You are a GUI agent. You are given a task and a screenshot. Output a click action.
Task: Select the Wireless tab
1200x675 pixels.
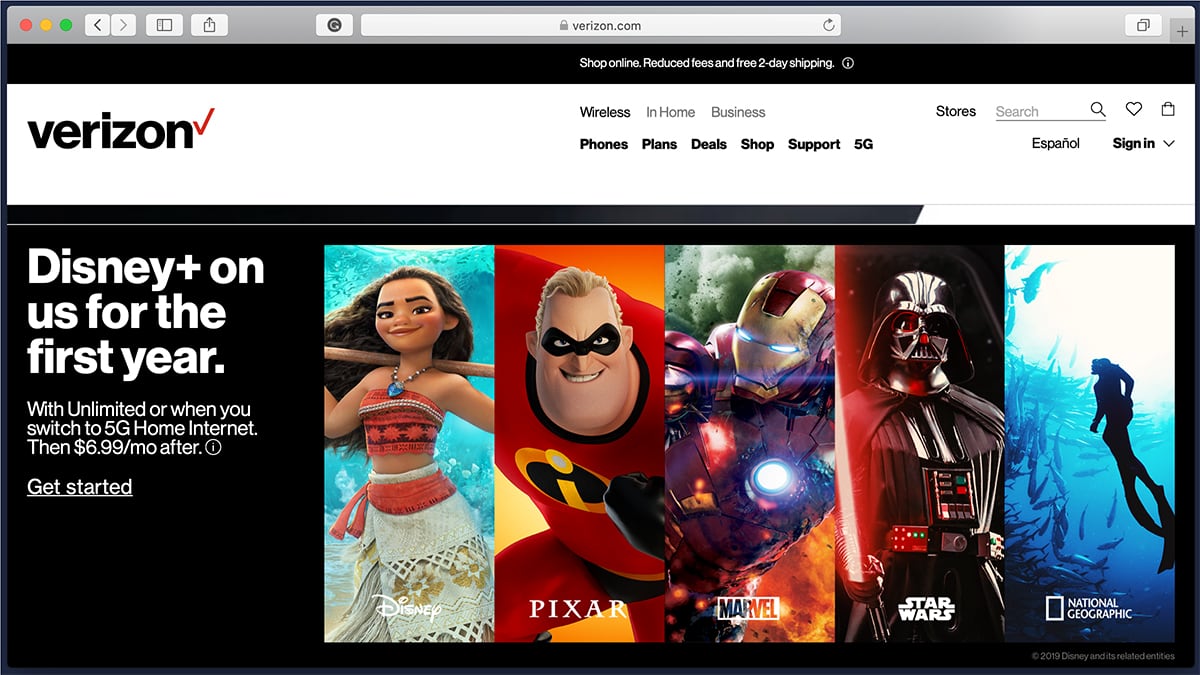click(x=605, y=112)
